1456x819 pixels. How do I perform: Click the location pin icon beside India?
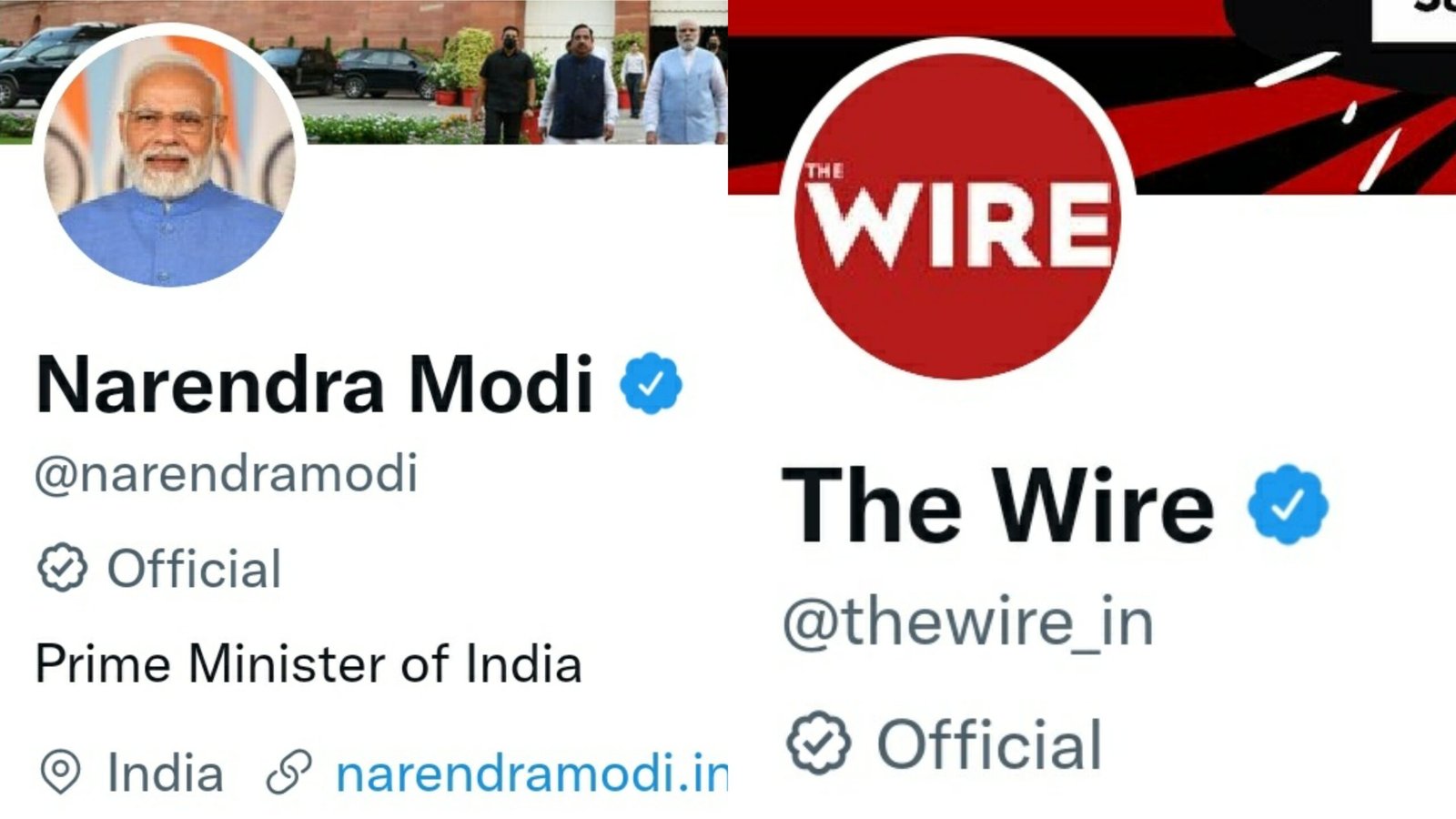click(x=60, y=773)
